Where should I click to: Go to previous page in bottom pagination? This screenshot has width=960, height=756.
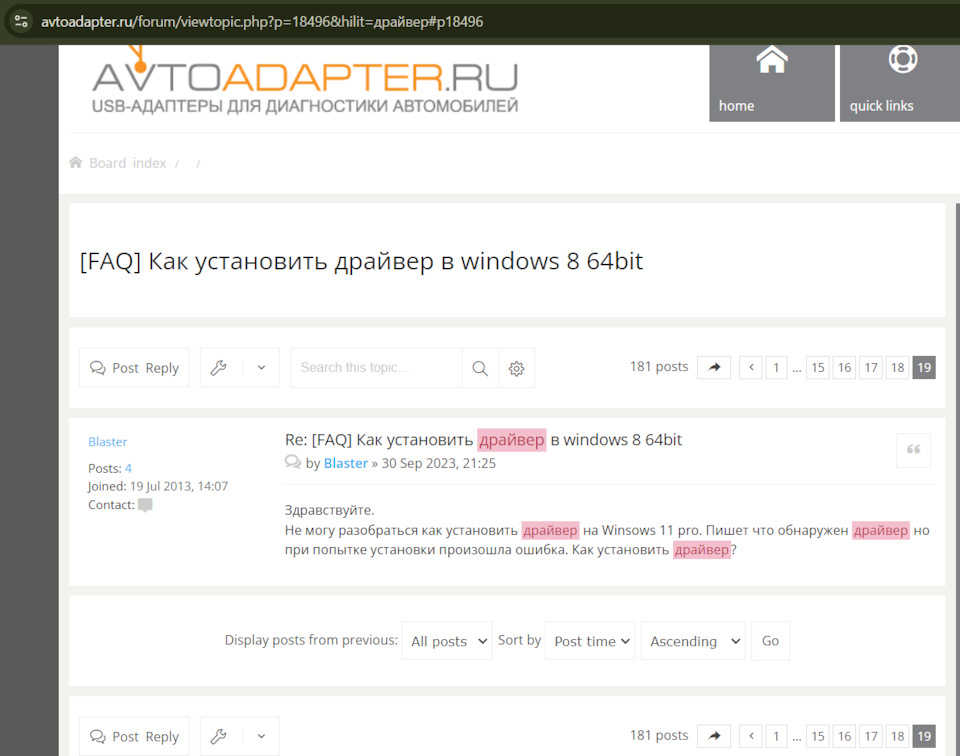751,736
